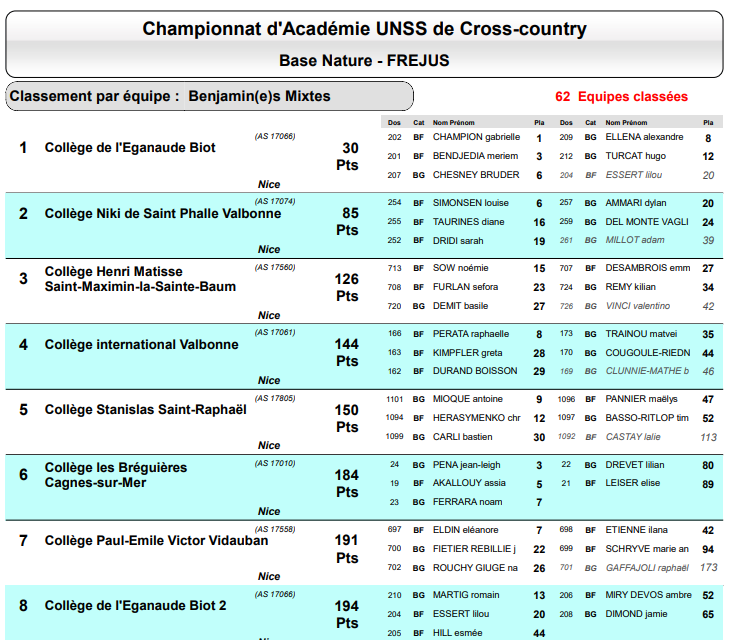Image resolution: width=729 pixels, height=640 pixels.
Task: Click runner 'ETIENNE ilana'
Action: pyautogui.click(x=636, y=530)
